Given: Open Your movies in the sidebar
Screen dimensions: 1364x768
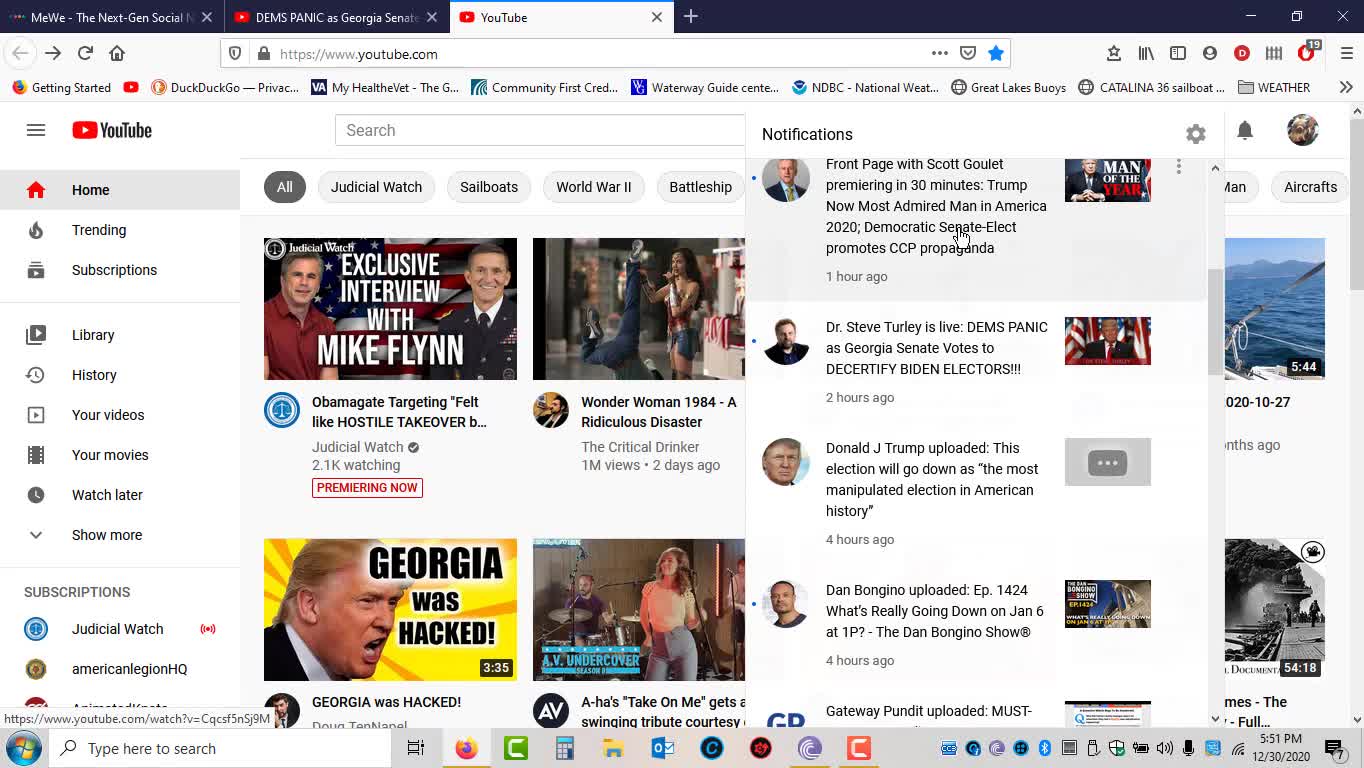Looking at the screenshot, I should (x=120, y=455).
